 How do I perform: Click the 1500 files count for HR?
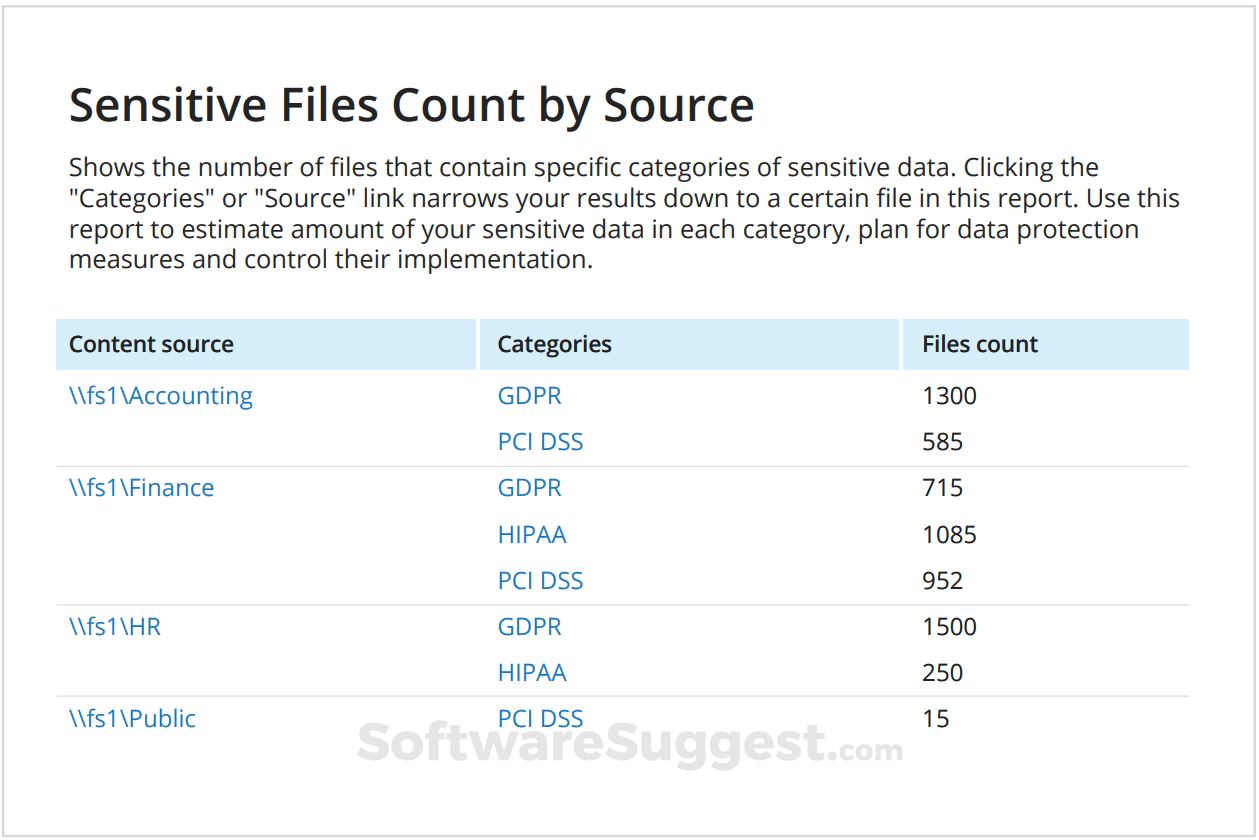click(x=949, y=627)
